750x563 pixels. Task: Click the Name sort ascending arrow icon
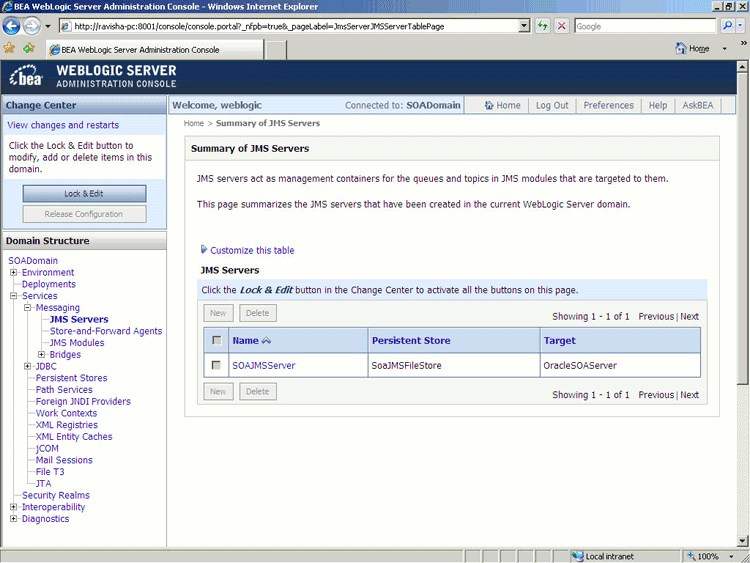click(266, 341)
